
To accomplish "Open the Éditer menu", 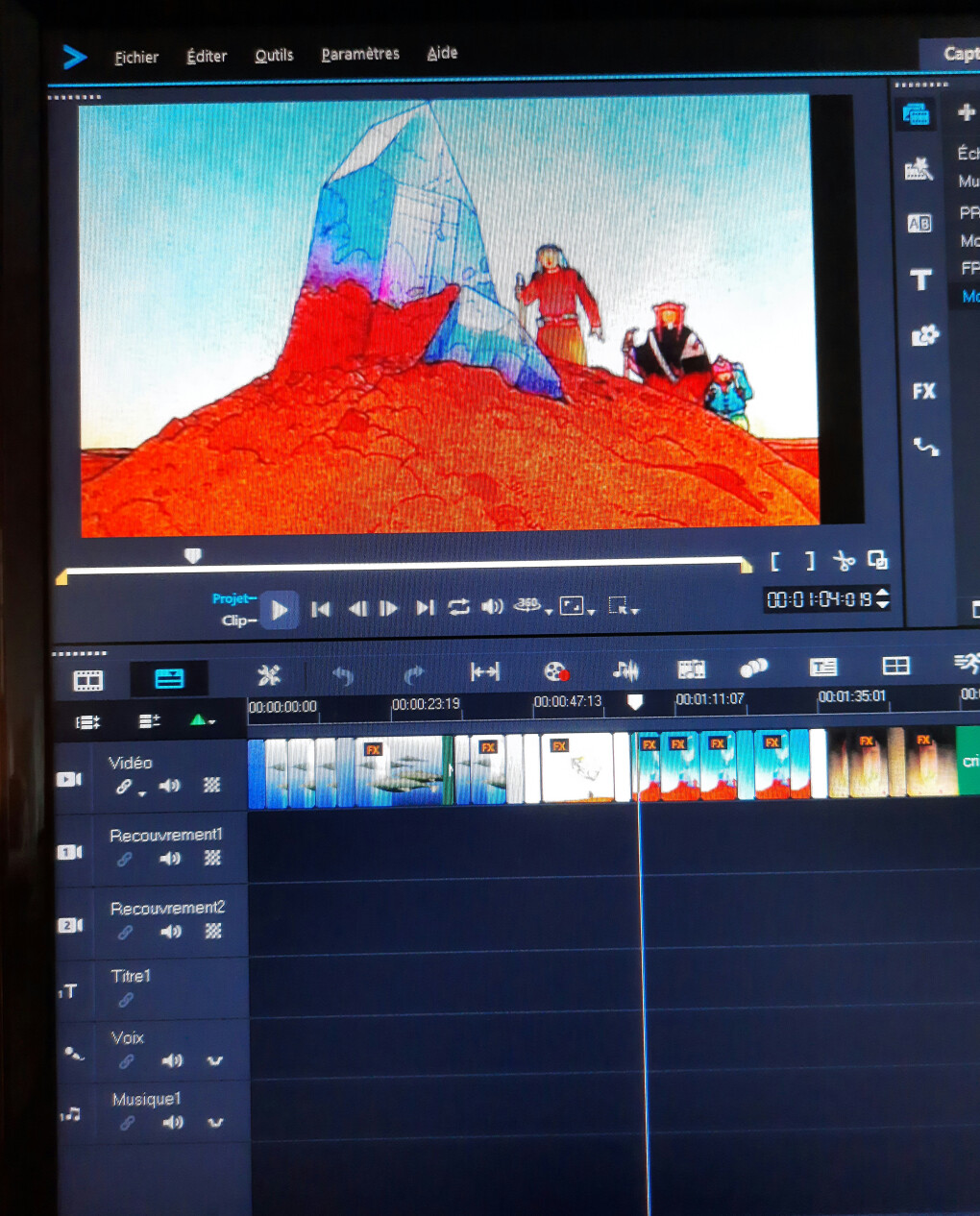I will 207,57.
